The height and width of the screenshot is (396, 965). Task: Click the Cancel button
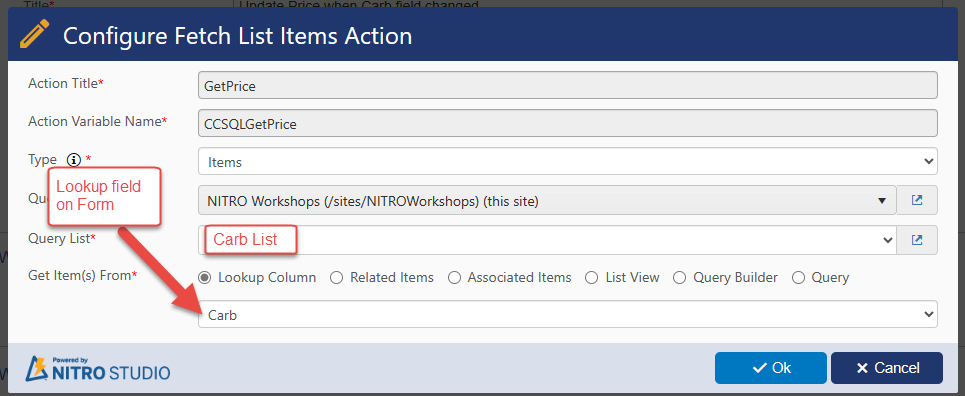click(x=886, y=368)
